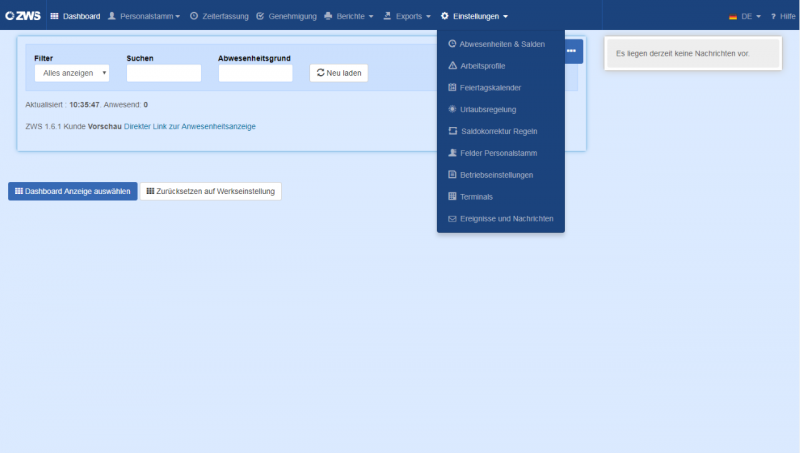The image size is (800, 453).
Task: Click the Dashboard grid icon
Action: point(54,16)
